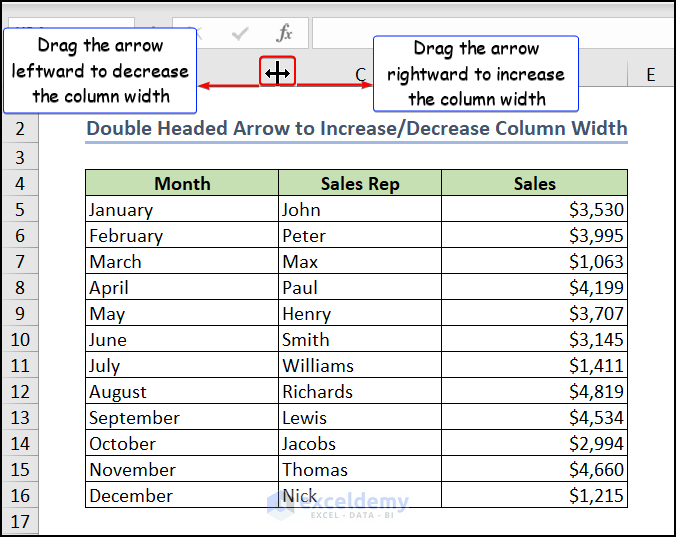676x537 pixels.
Task: Select row 2 by its header
Action: click(x=20, y=130)
